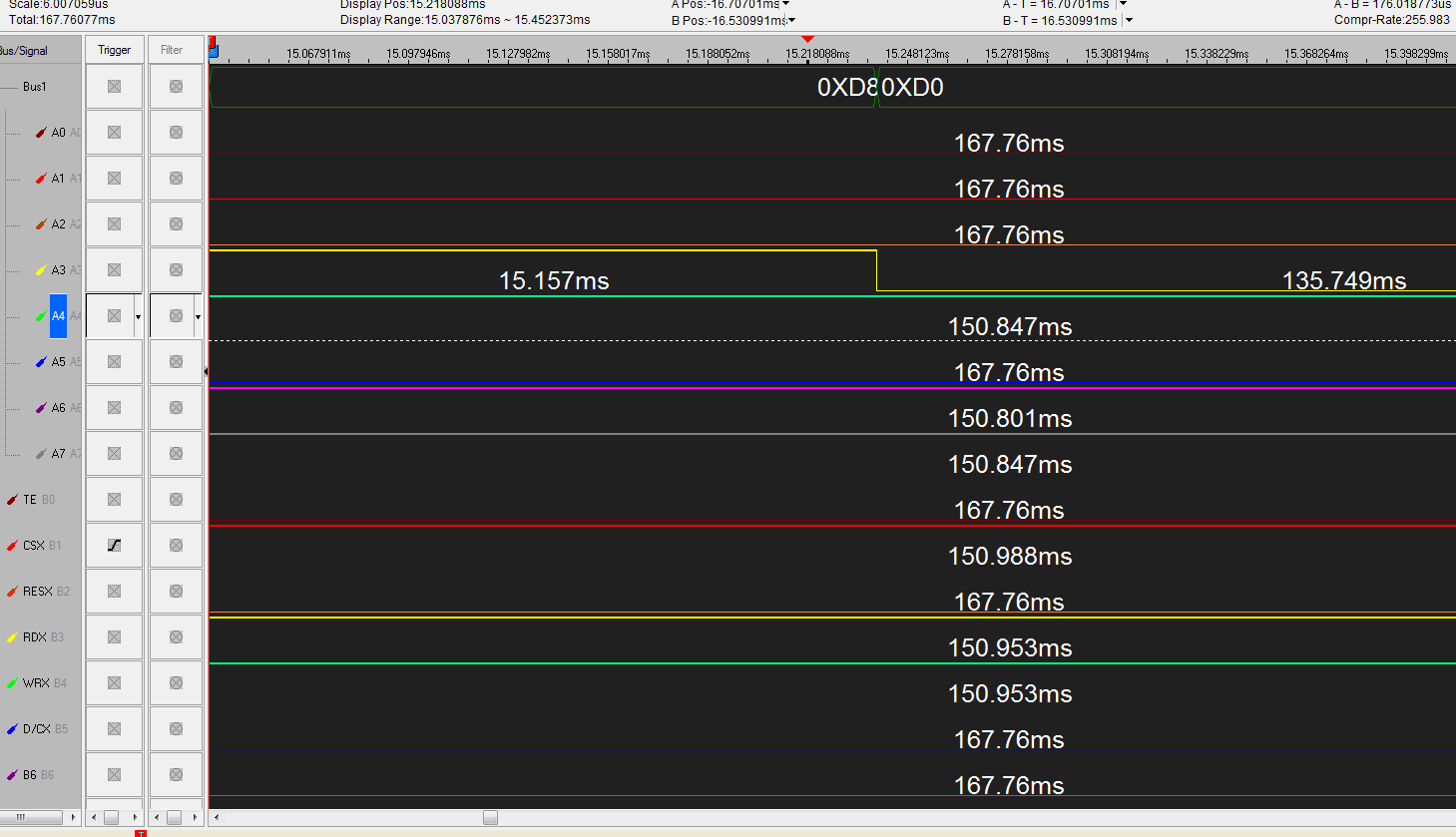Select the A7 signal name
The image size is (1456, 837).
pyautogui.click(x=58, y=454)
